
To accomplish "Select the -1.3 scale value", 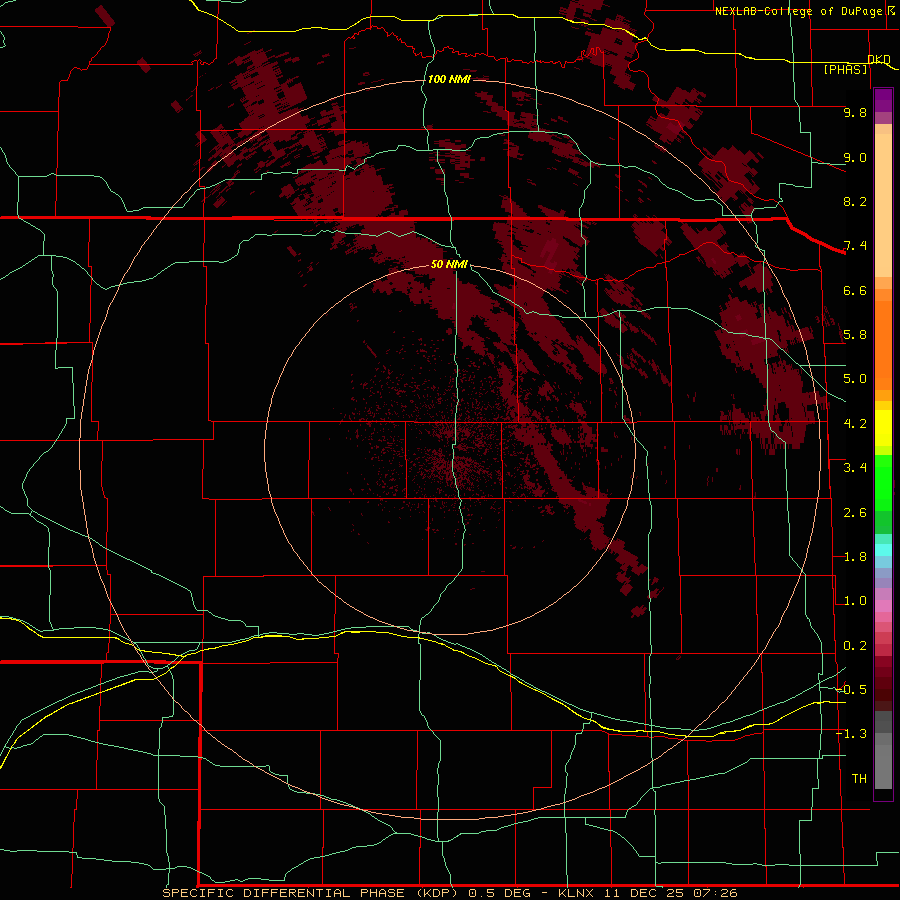I will click(x=852, y=734).
